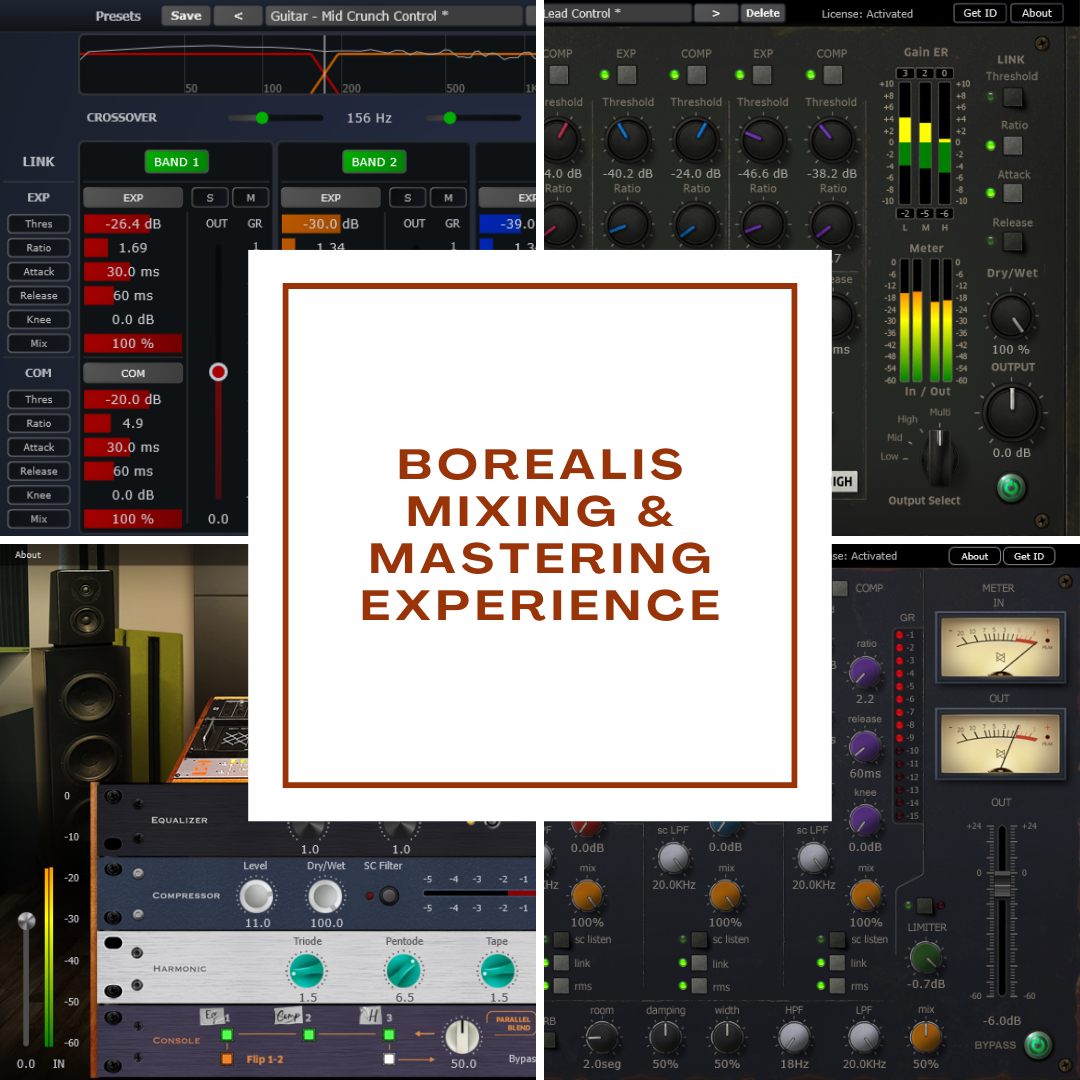Click the 1.69 EXP ratio value
1080x1080 pixels.
(133, 248)
